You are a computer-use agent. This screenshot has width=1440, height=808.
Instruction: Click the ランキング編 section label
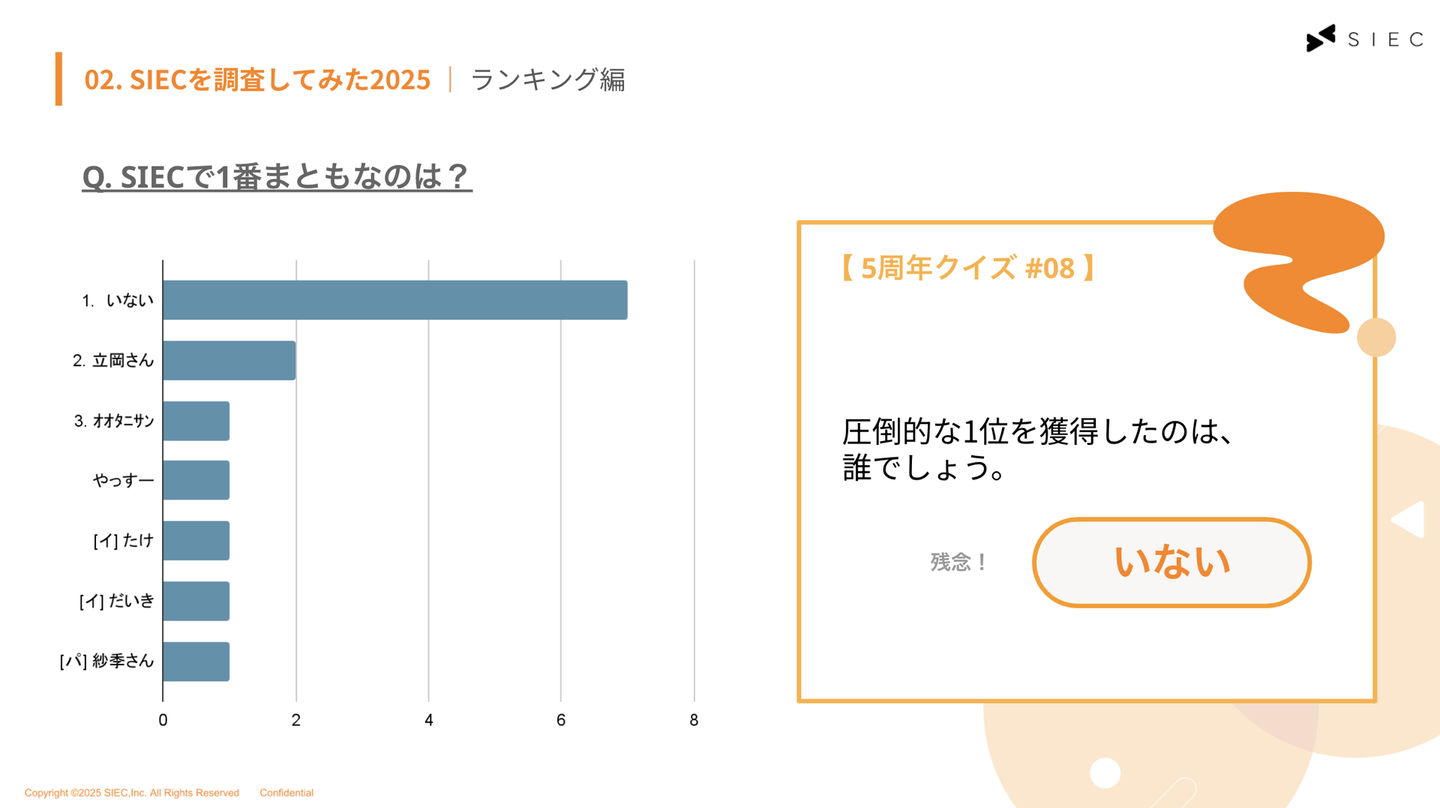tap(548, 79)
